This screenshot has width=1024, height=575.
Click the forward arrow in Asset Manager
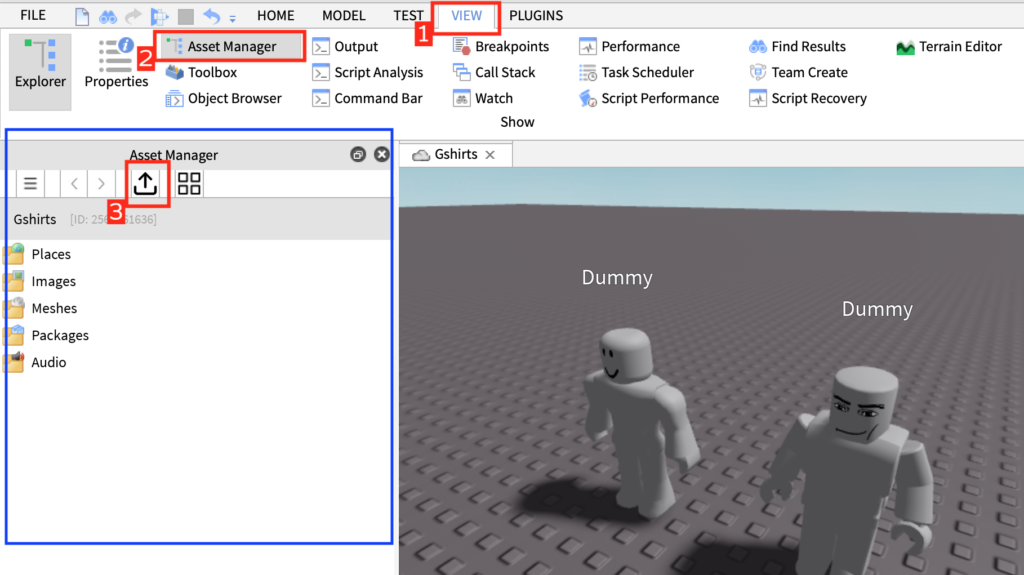click(101, 184)
